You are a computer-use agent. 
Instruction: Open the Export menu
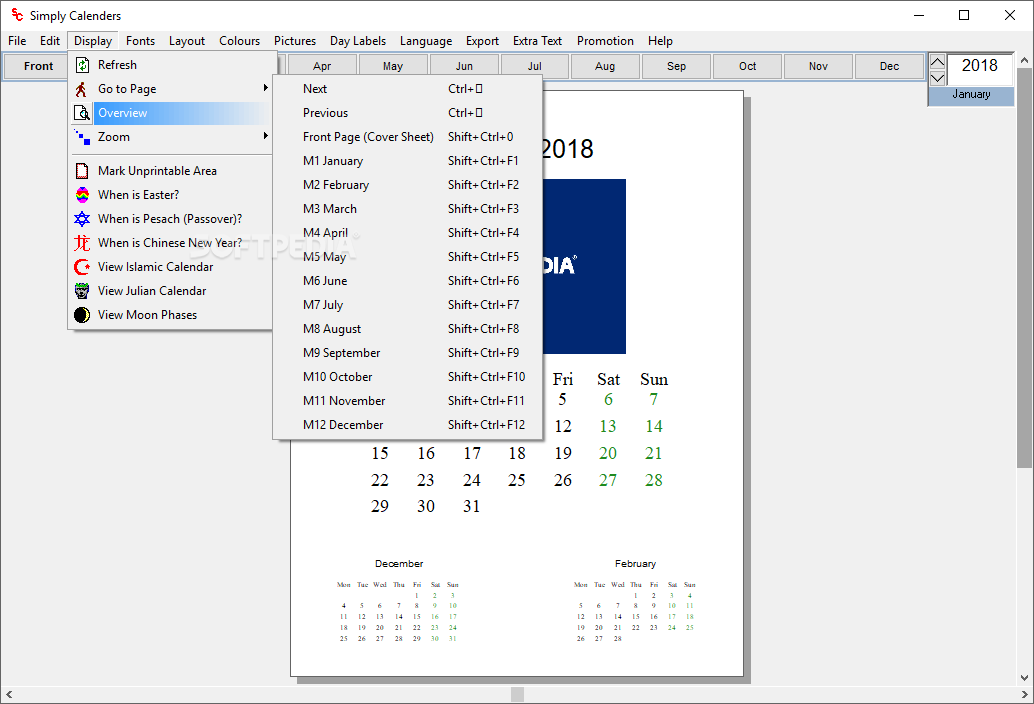click(x=482, y=41)
